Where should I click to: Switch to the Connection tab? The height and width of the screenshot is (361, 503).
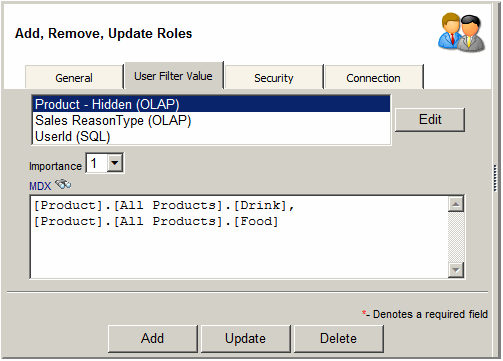point(373,77)
